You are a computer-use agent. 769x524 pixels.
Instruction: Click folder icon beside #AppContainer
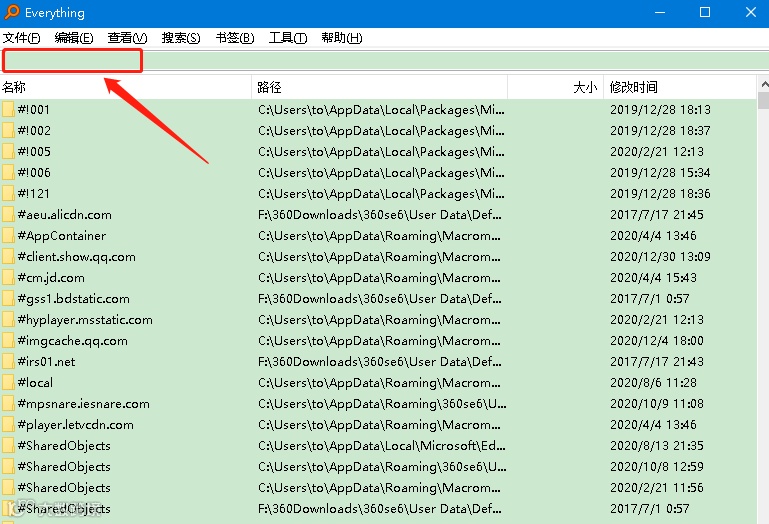point(8,236)
